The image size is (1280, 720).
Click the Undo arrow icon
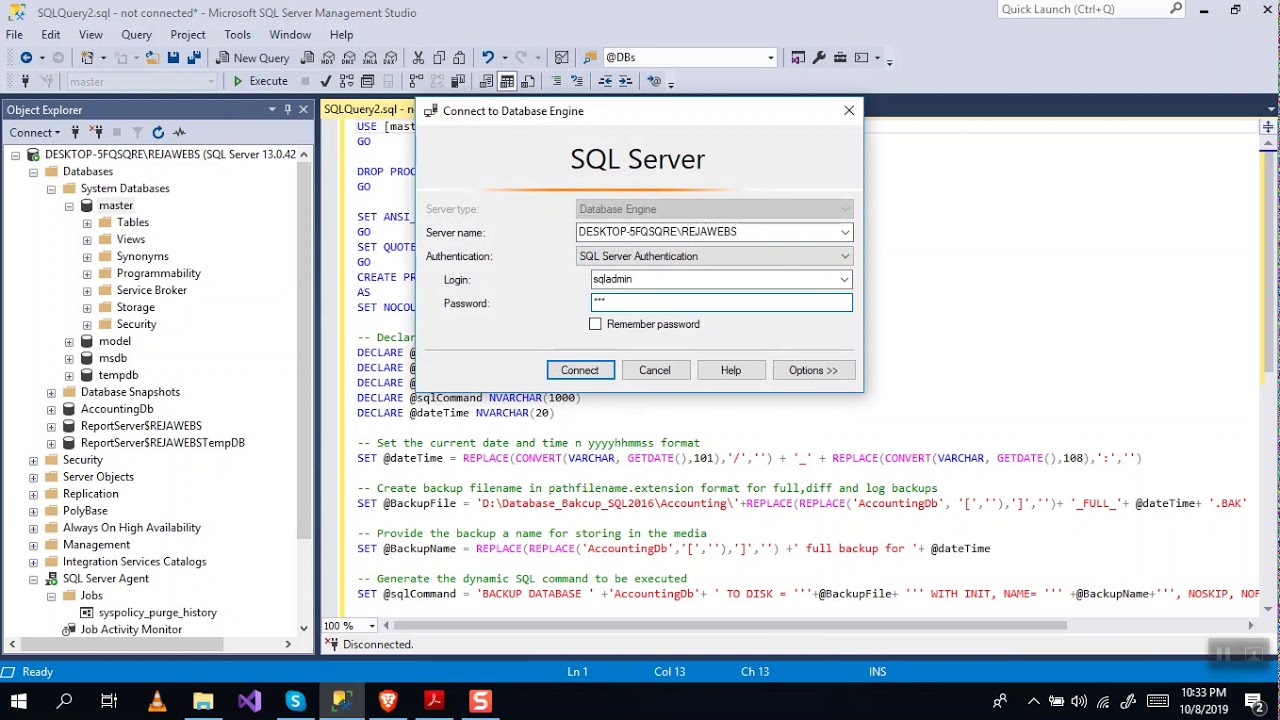(488, 58)
